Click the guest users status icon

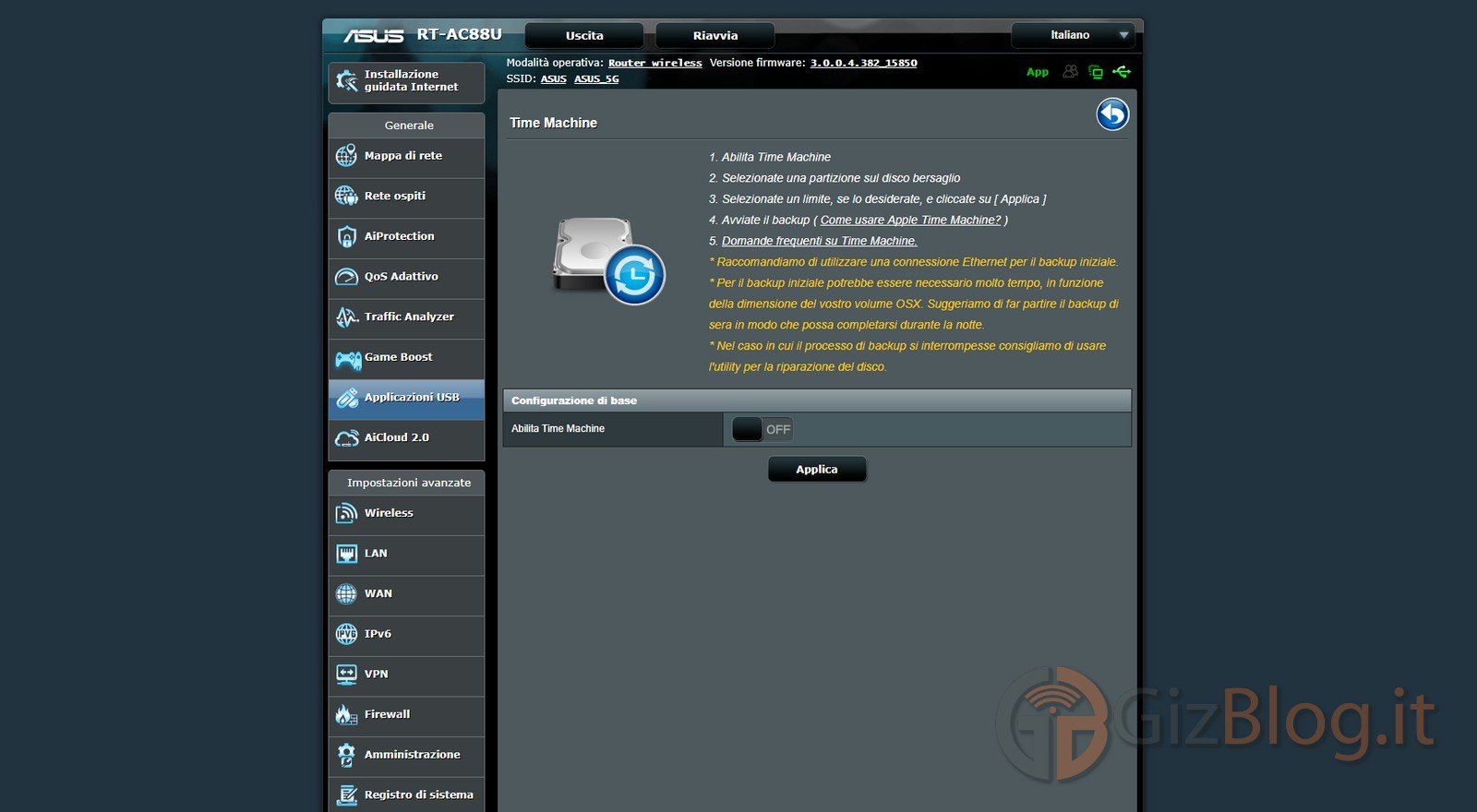click(x=1070, y=71)
